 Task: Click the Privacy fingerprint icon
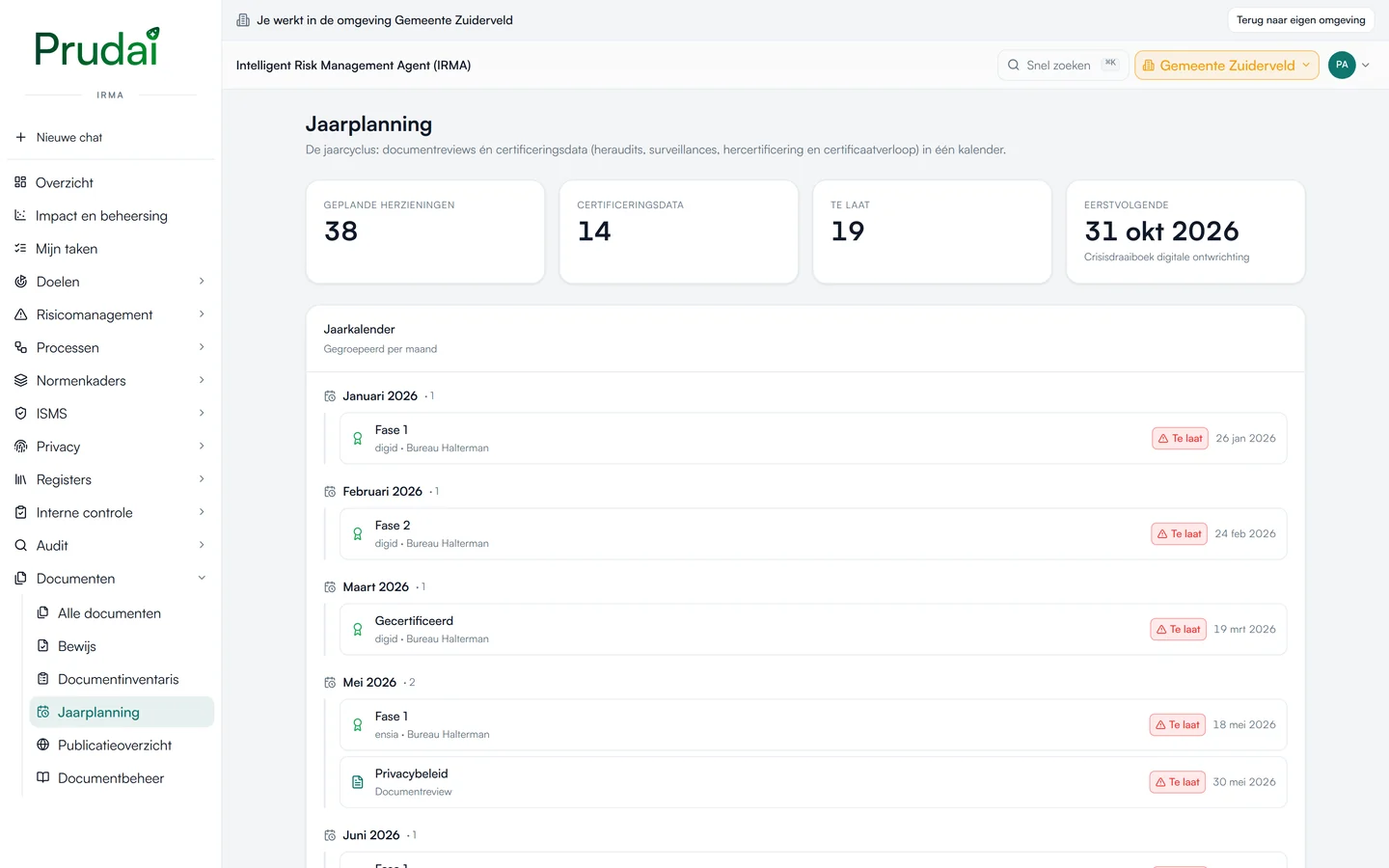coord(20,447)
